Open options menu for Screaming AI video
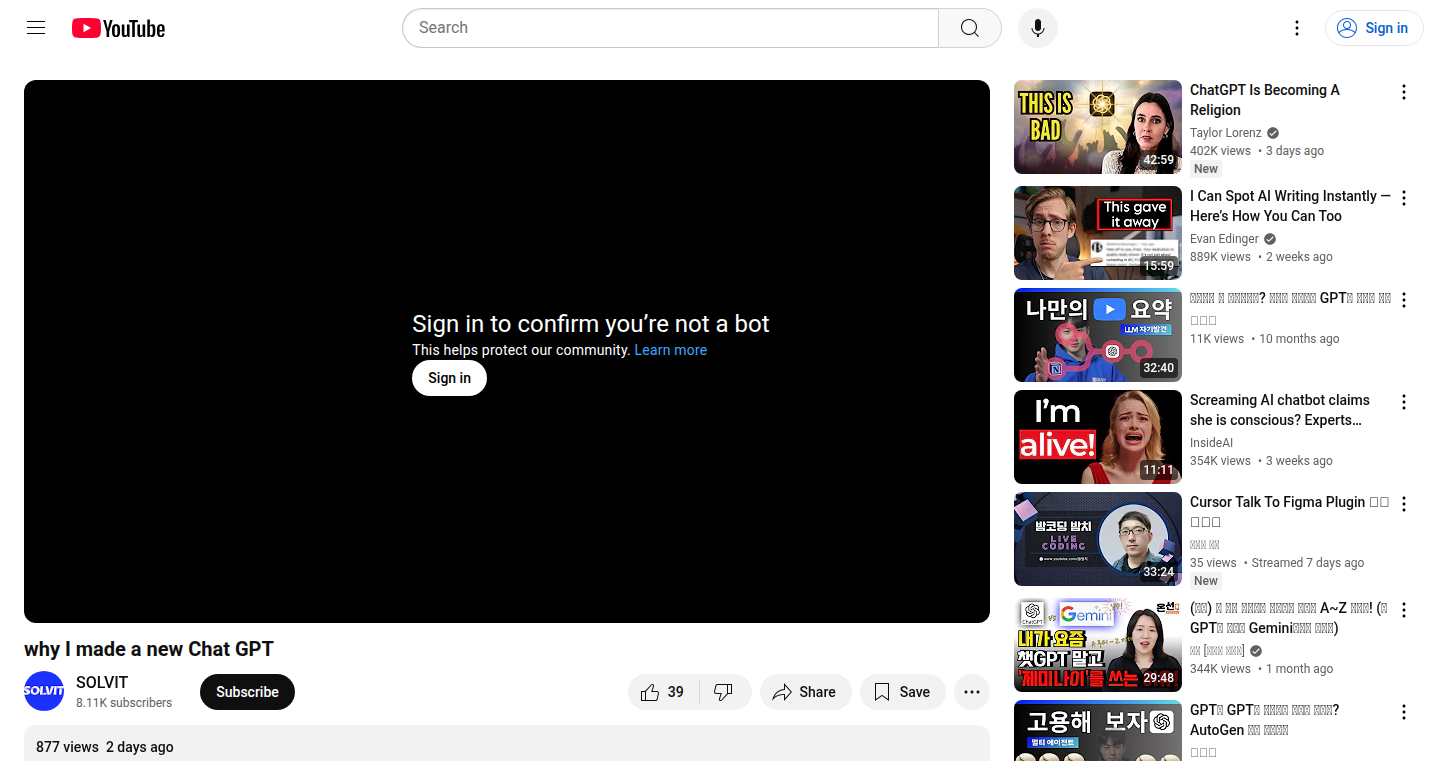The image size is (1440, 761). tap(1404, 402)
